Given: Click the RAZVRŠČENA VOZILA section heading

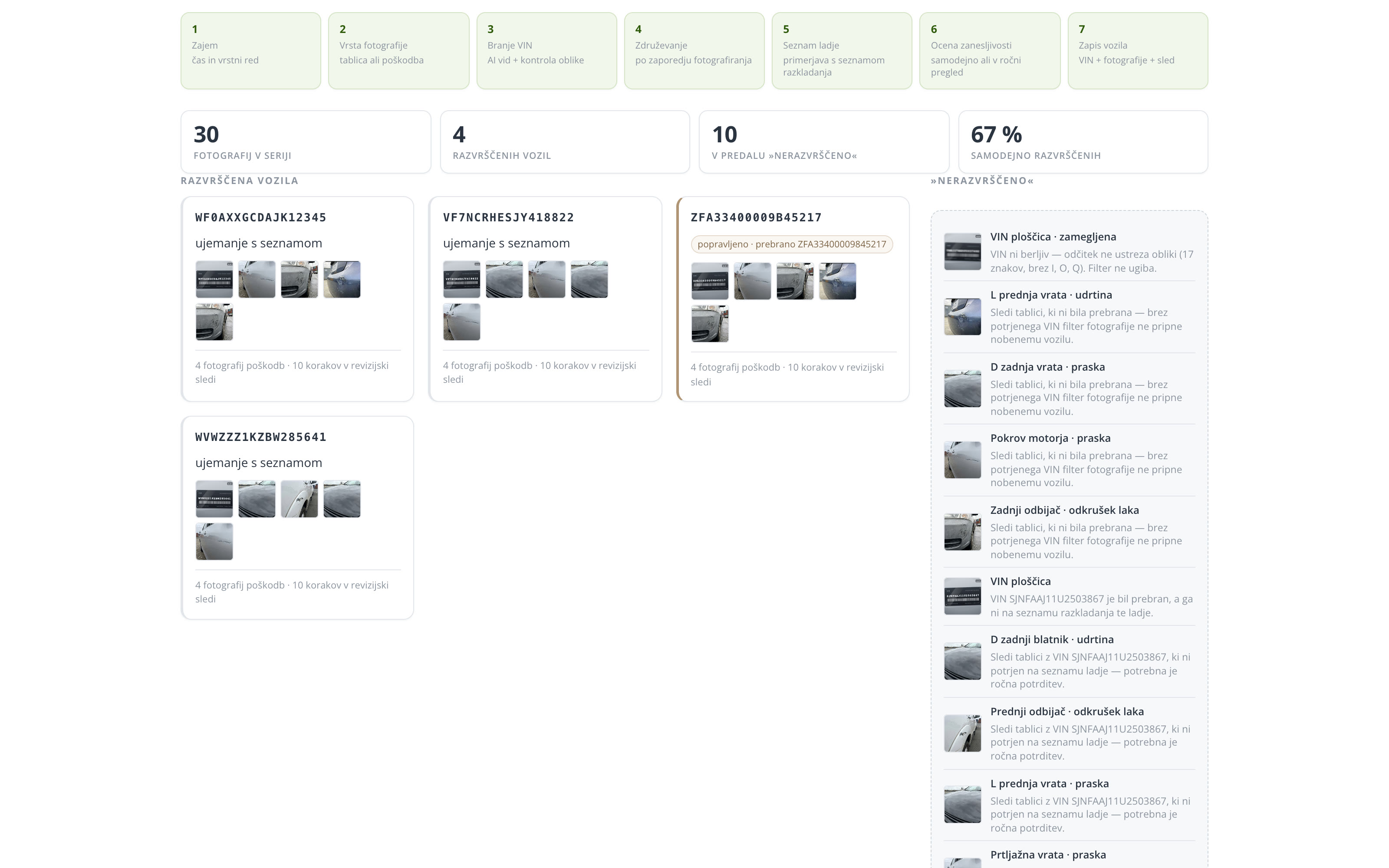Looking at the screenshot, I should [239, 181].
